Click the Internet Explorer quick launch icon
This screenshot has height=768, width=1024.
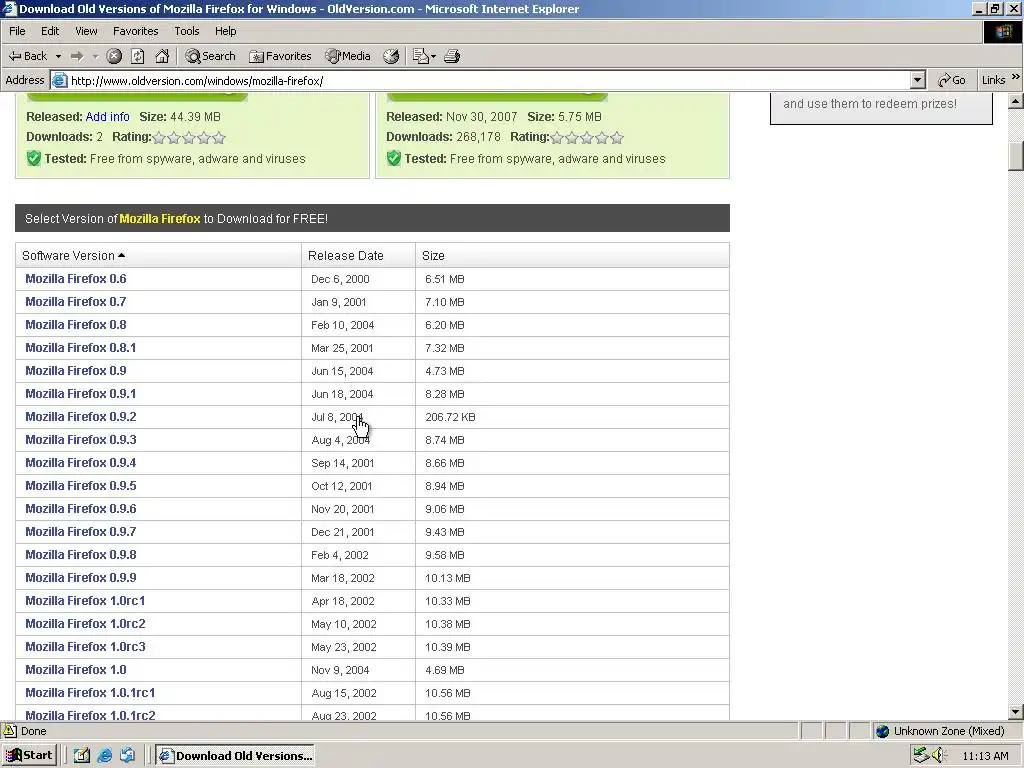[x=104, y=756]
